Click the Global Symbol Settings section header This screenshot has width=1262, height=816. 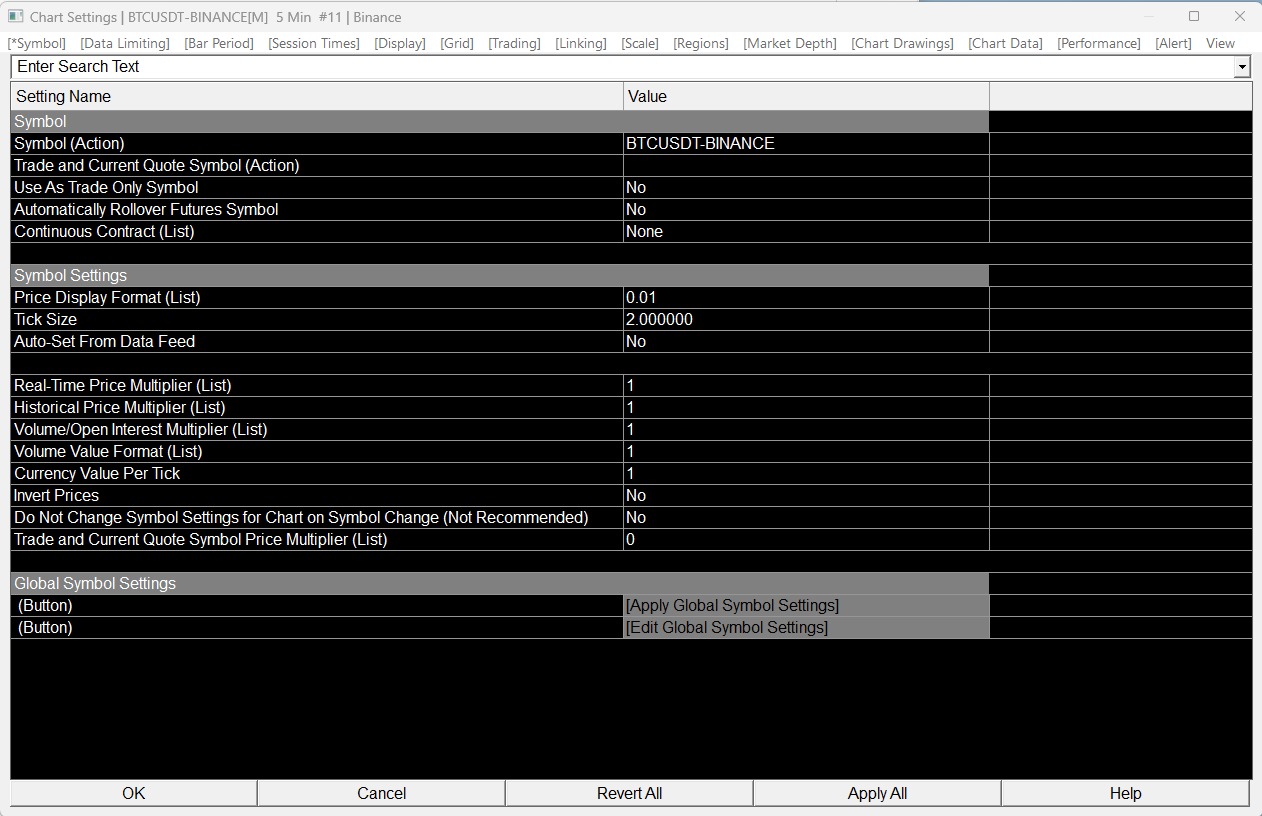click(500, 584)
